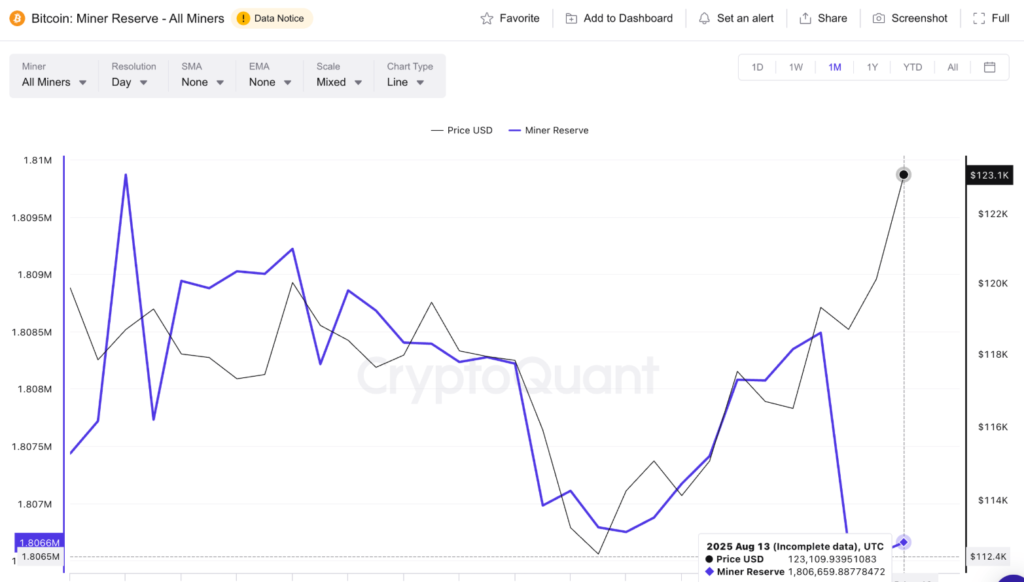Select the 1Y time range
The image size is (1024, 582).
pos(872,67)
